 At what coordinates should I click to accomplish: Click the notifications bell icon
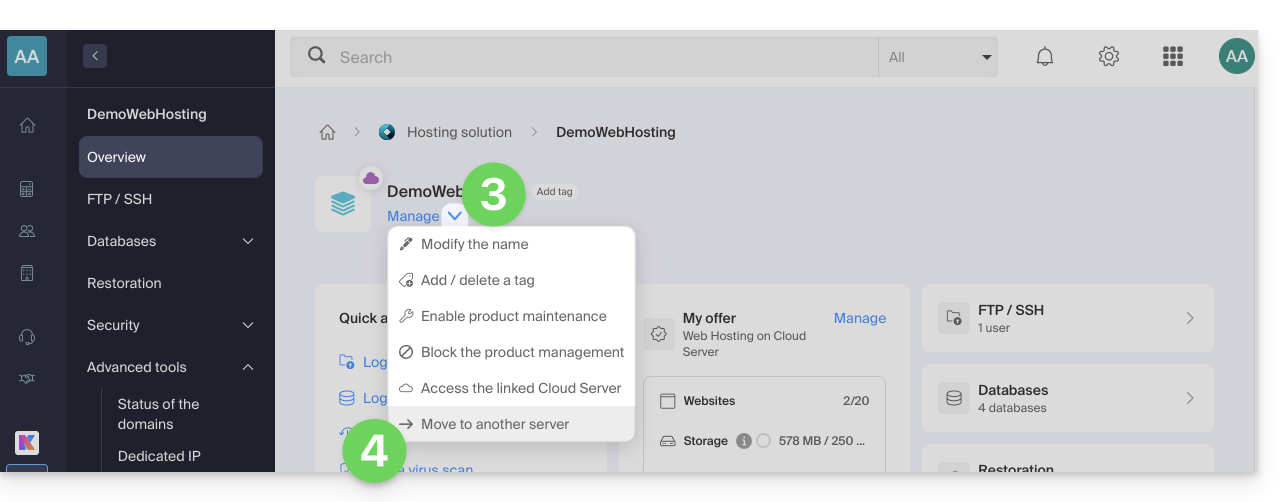[1045, 57]
